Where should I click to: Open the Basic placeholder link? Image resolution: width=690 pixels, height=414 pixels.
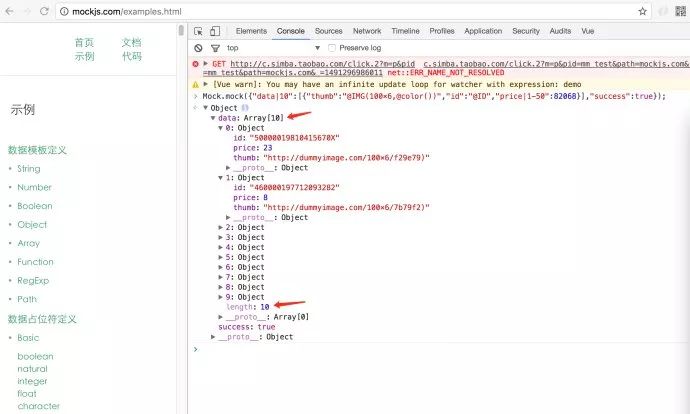(x=28, y=337)
